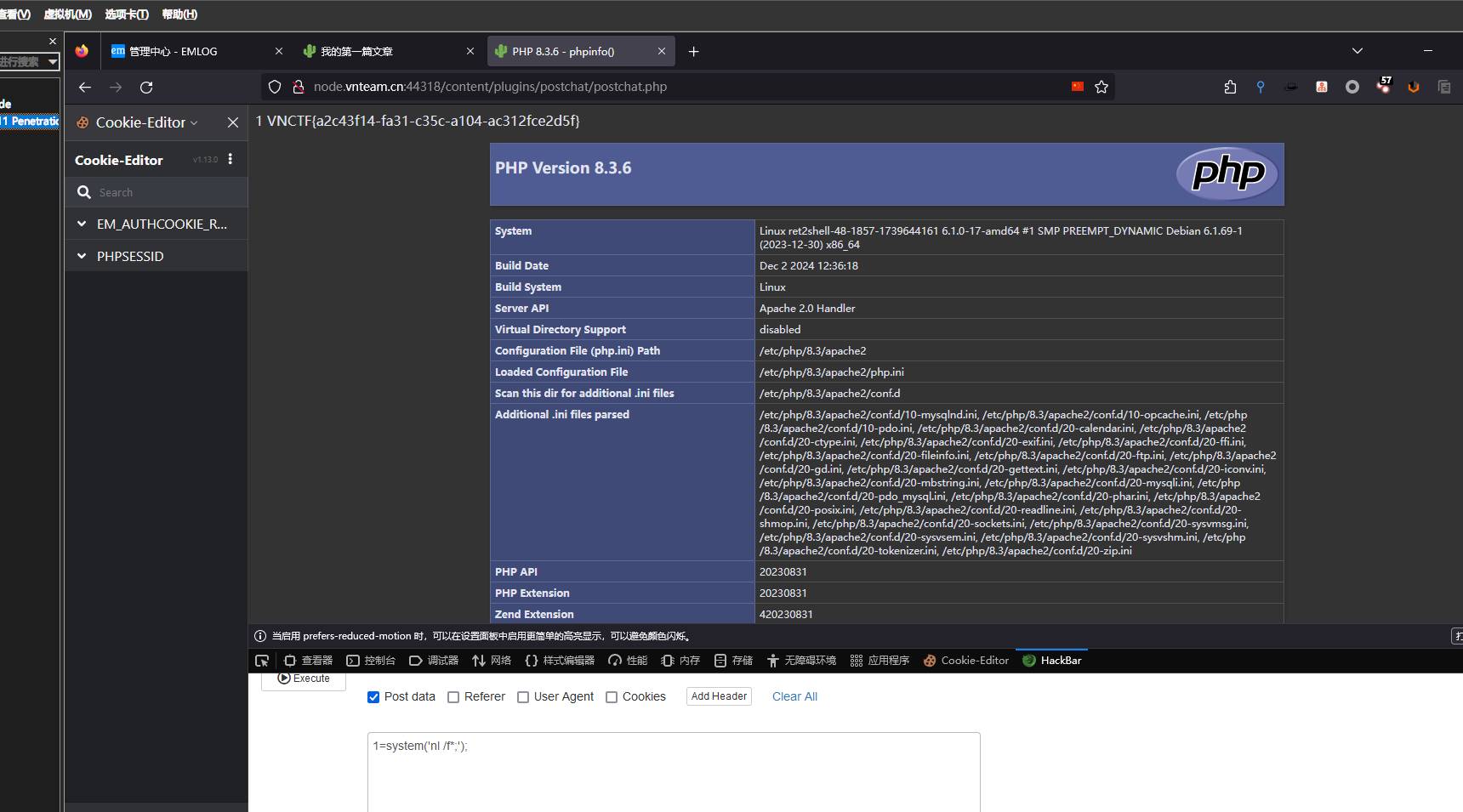
Task: Expand the PHPSESSID cookie entry
Action: click(x=82, y=256)
